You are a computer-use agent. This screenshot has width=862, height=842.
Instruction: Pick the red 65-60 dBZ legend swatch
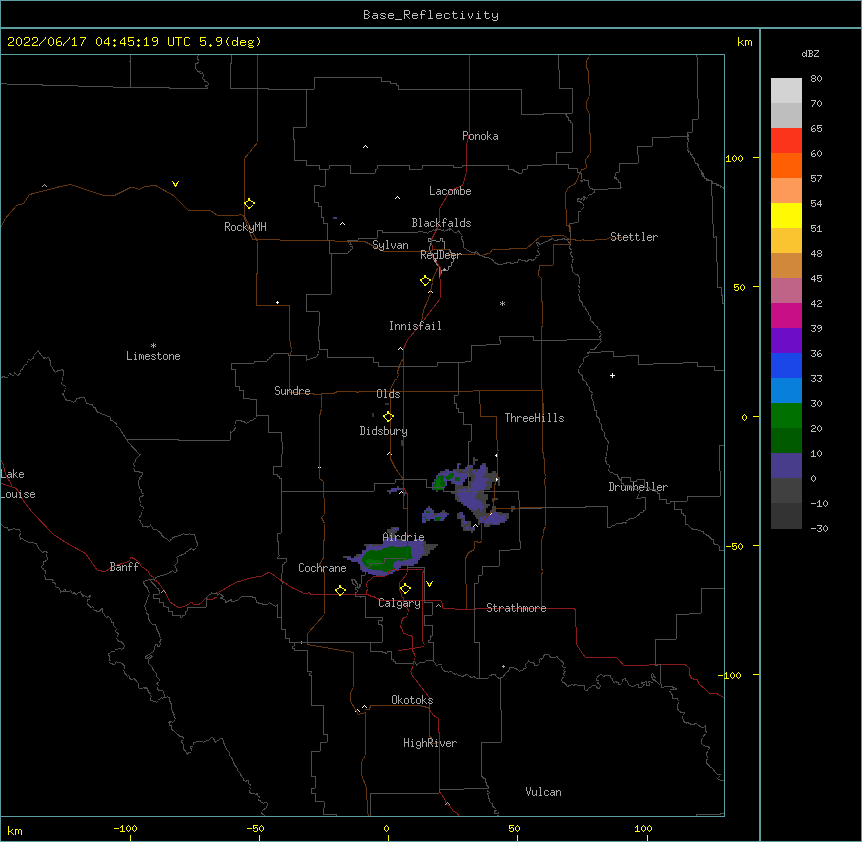786,140
